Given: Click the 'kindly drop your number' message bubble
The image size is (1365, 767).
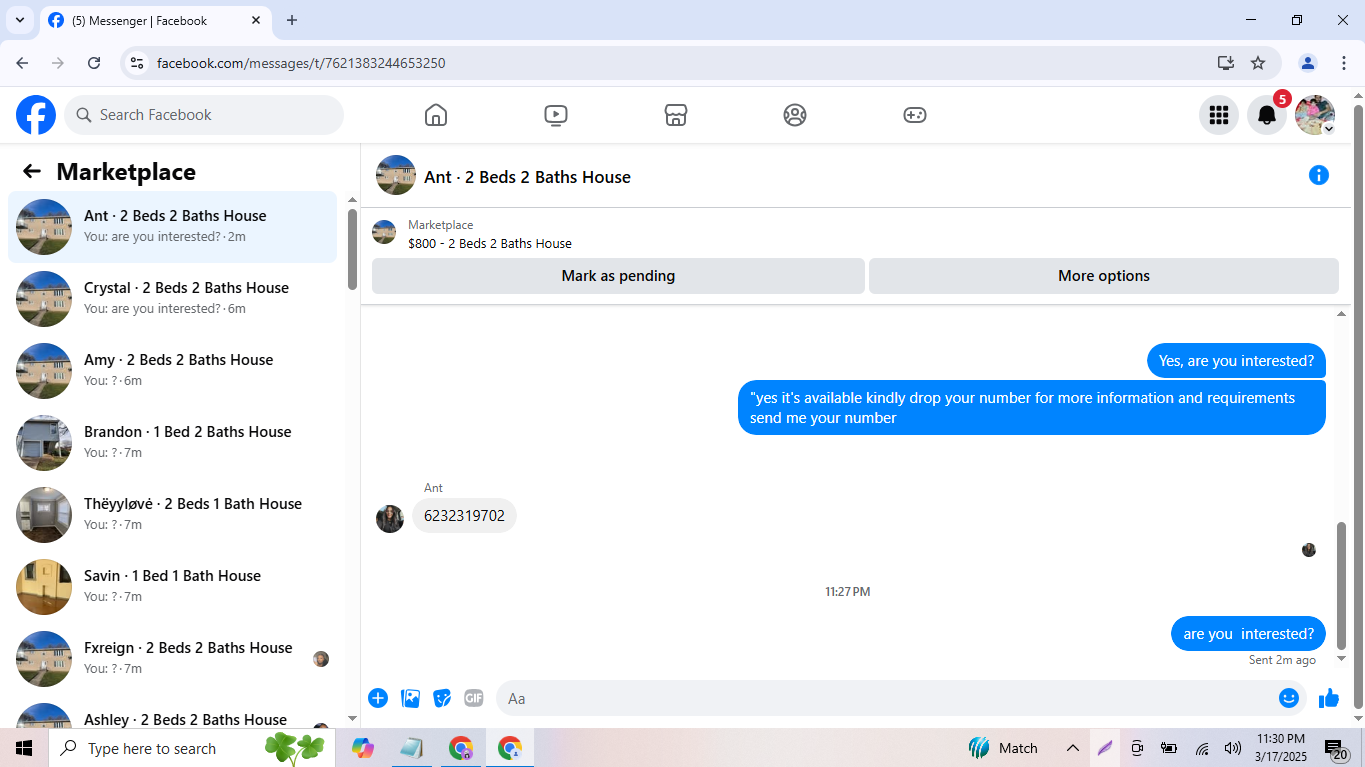Looking at the screenshot, I should [1032, 408].
